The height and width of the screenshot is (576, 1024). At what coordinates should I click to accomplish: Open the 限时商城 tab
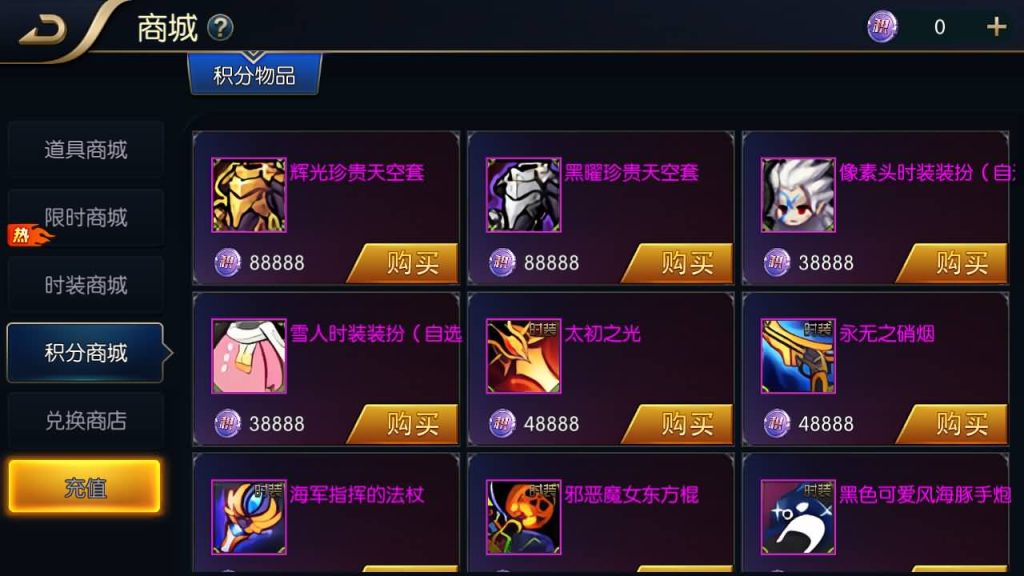(86, 217)
